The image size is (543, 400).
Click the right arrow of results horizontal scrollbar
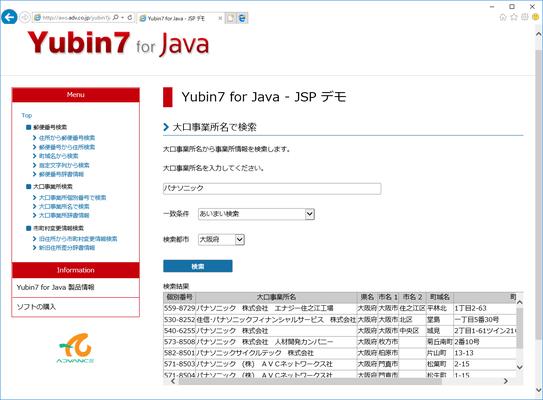click(x=506, y=381)
